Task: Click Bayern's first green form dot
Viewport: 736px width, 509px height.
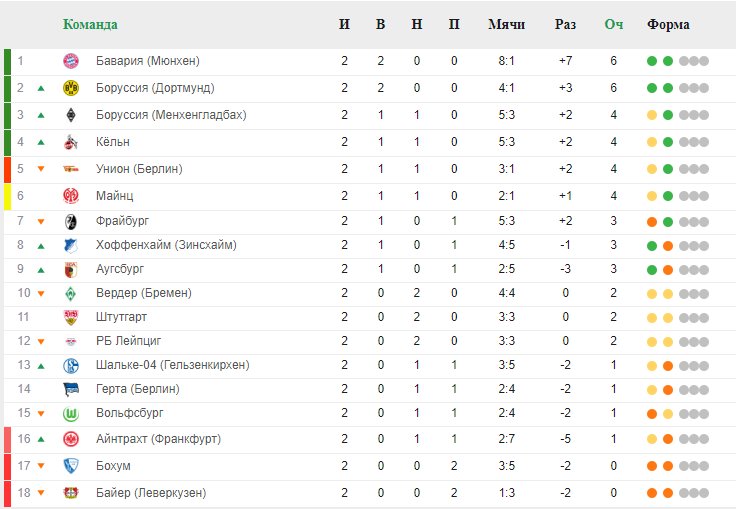Action: (x=652, y=61)
